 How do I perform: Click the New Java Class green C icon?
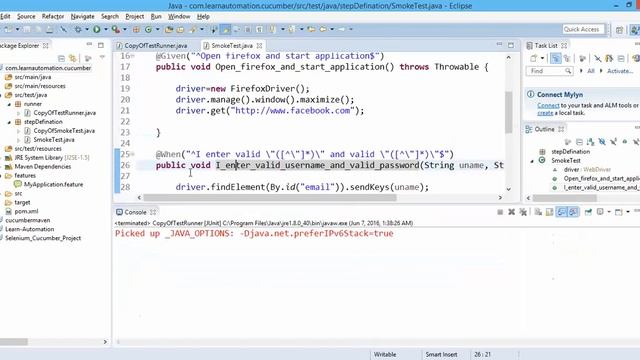coord(149,29)
